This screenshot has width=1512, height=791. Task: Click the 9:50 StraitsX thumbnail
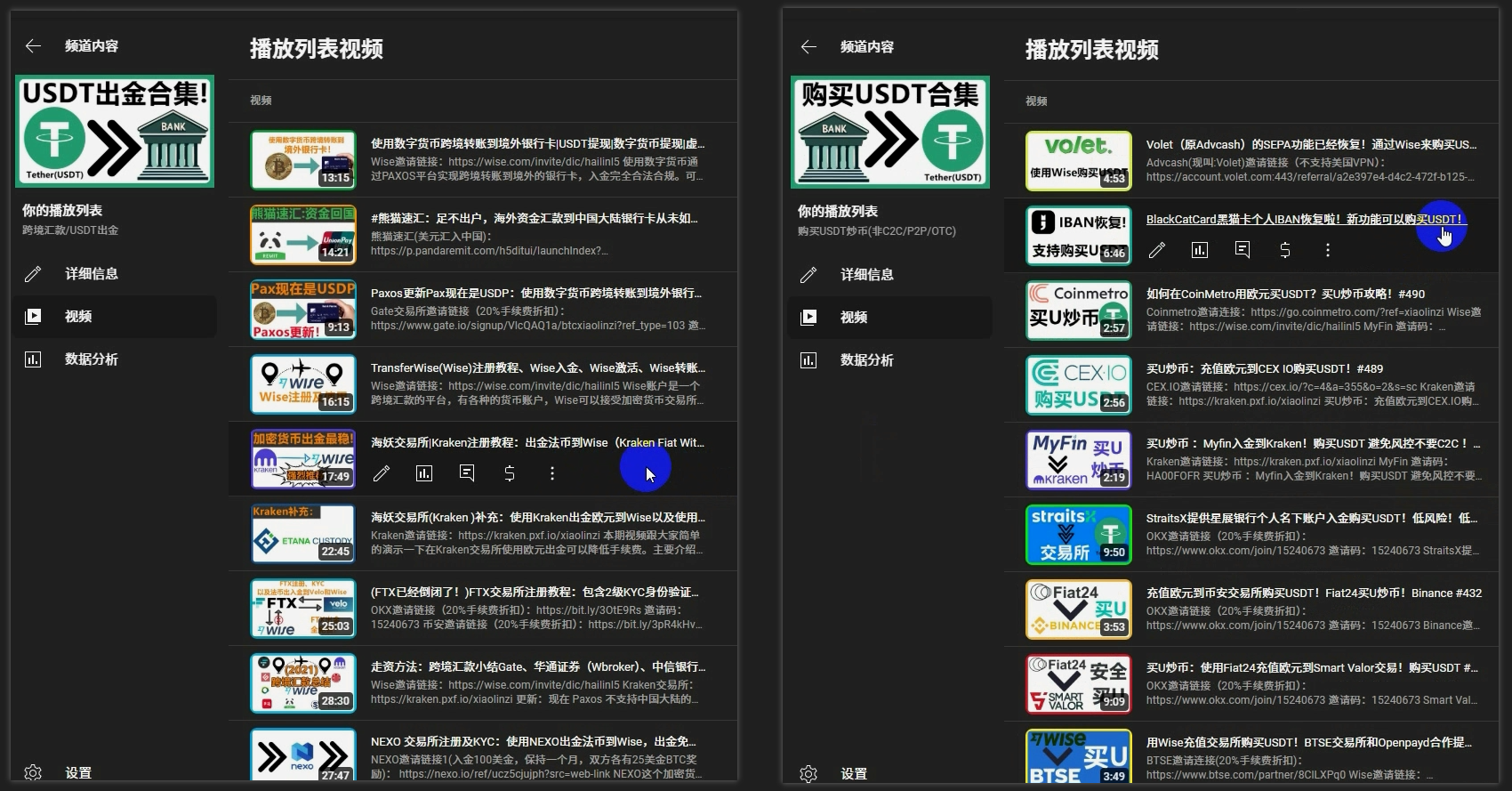point(1079,535)
